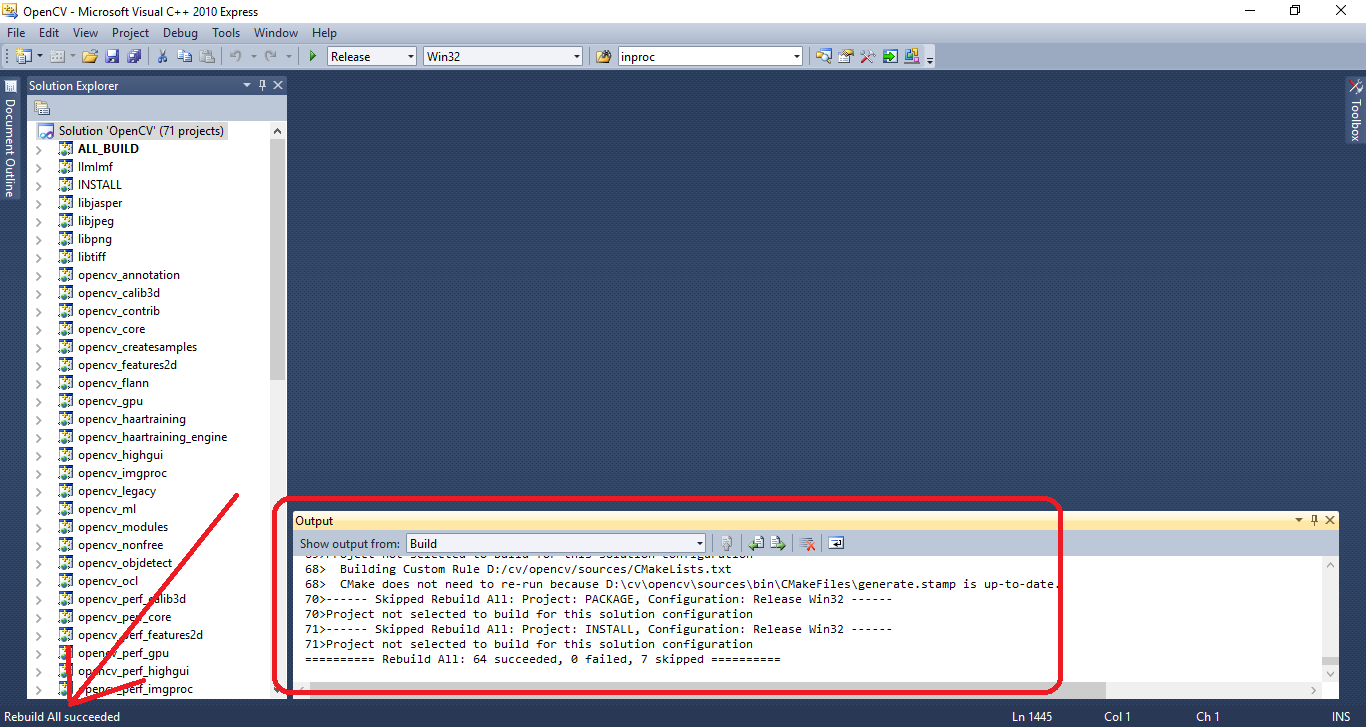Screen dimensions: 1366x727
Task: Open the 'Show output from' Build dropdown
Action: click(699, 543)
